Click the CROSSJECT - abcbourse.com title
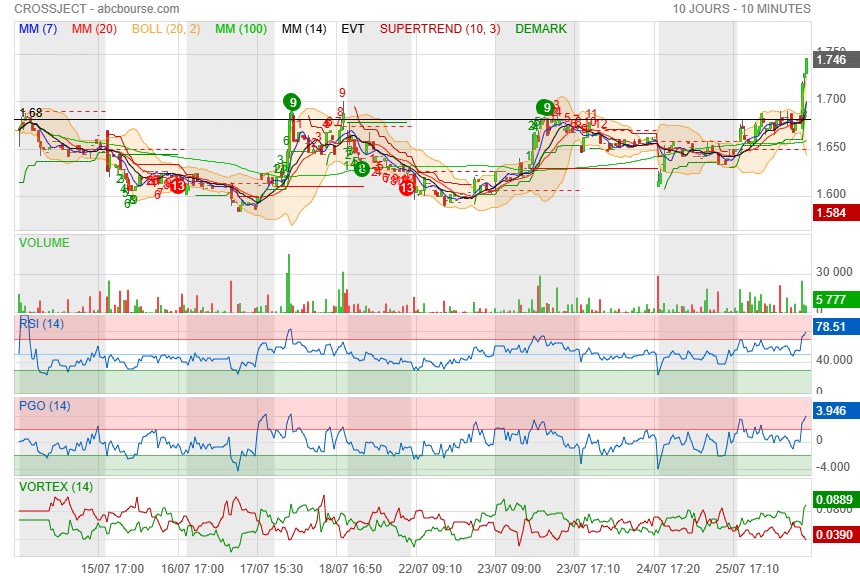This screenshot has width=860, height=579. coord(97,9)
